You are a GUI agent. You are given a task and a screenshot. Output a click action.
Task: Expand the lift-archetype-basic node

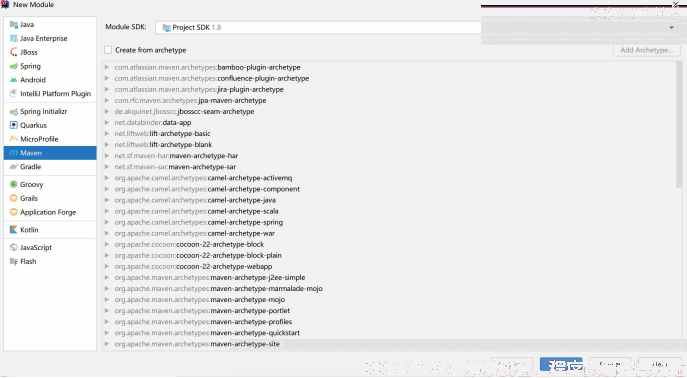click(106, 134)
